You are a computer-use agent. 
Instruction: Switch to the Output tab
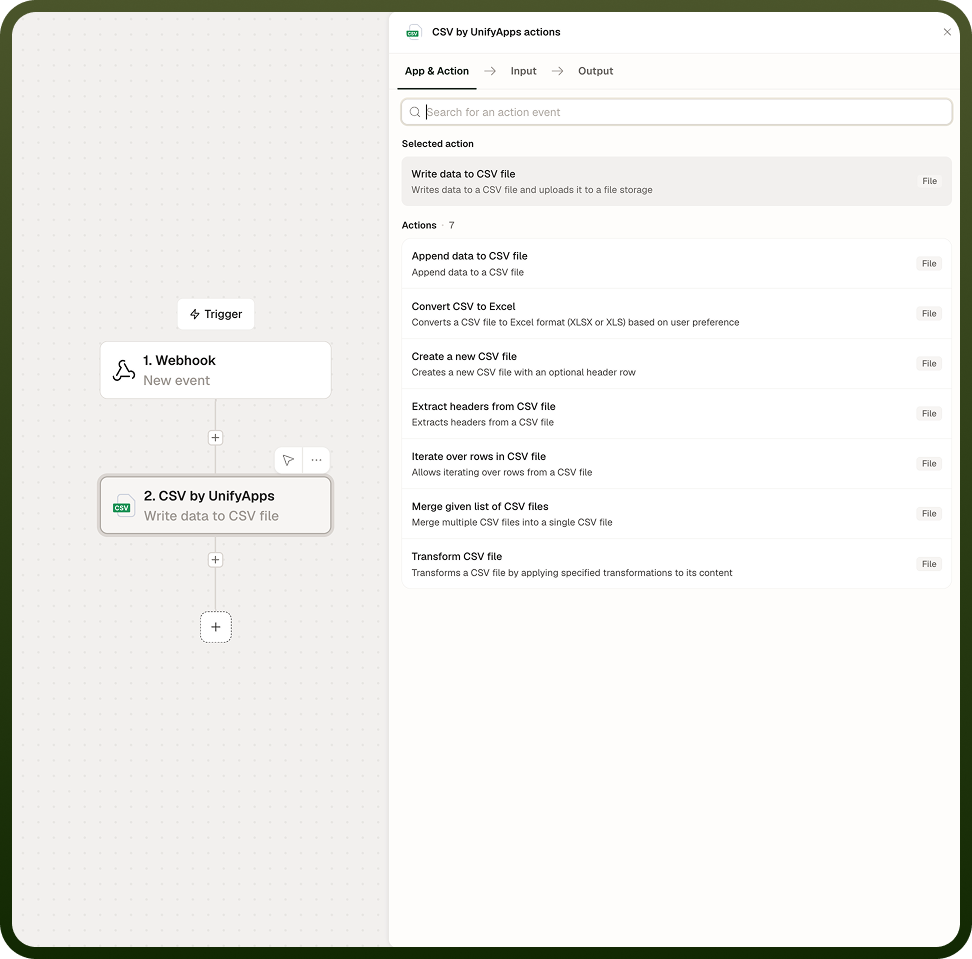(x=595, y=71)
